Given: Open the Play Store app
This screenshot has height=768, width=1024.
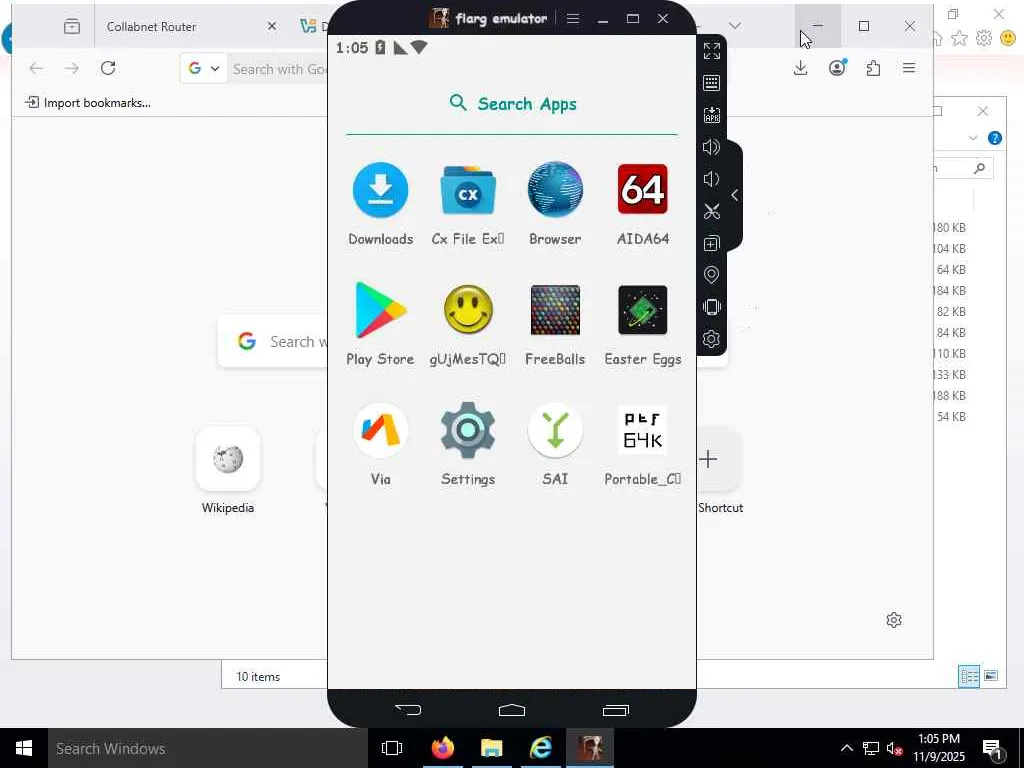Looking at the screenshot, I should [x=381, y=310].
